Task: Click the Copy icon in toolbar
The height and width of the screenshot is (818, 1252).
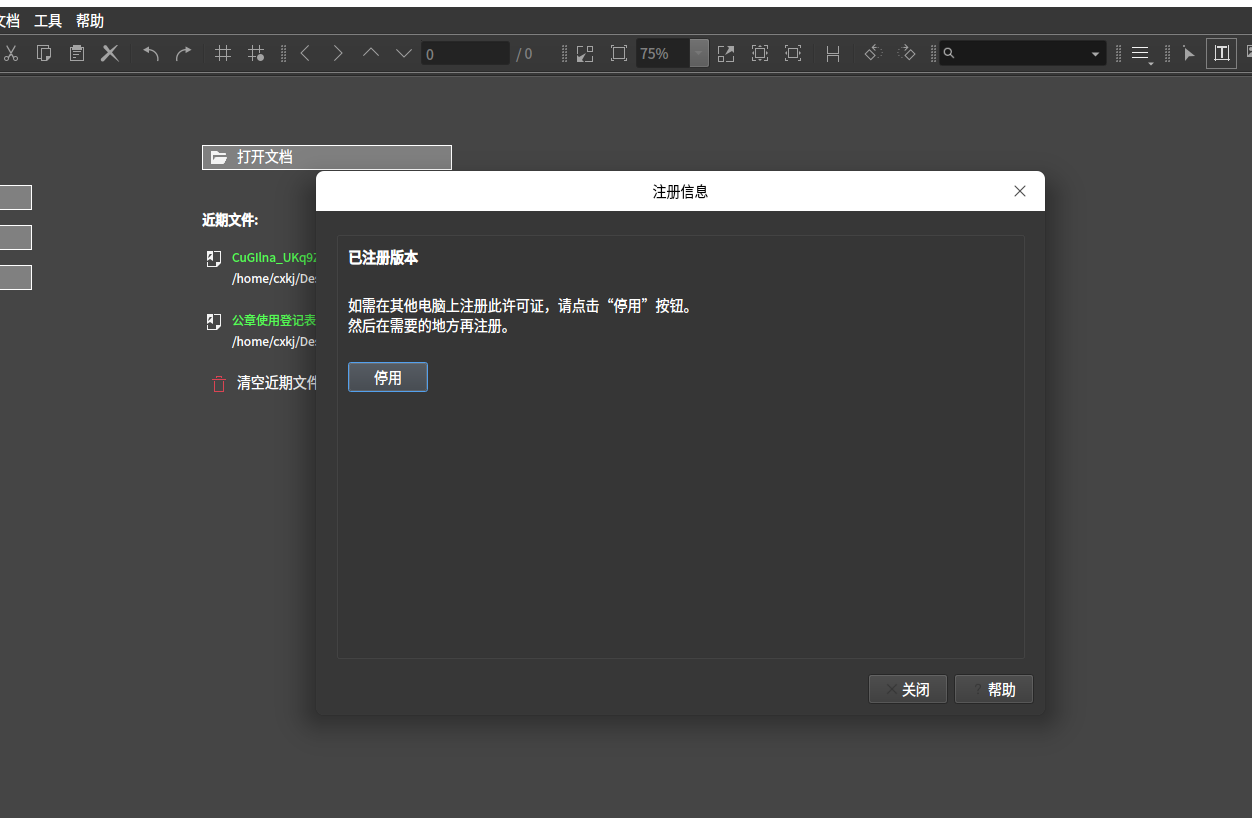Action: pos(44,54)
